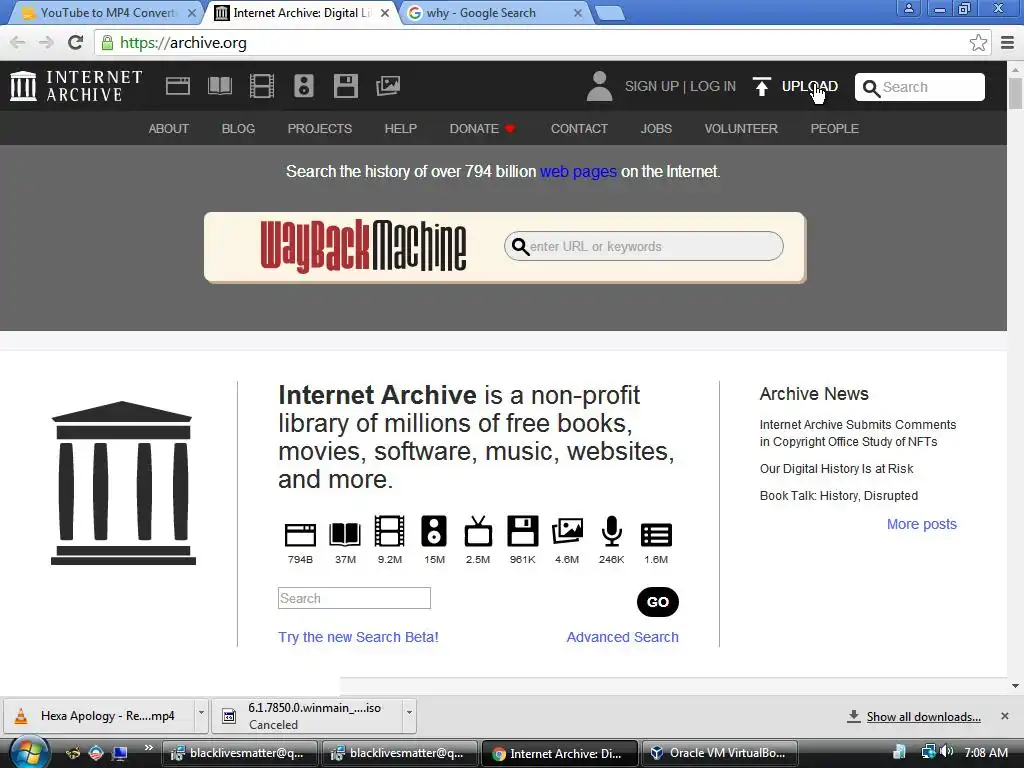
Task: Click the UPLOAD link
Action: pyautogui.click(x=809, y=86)
